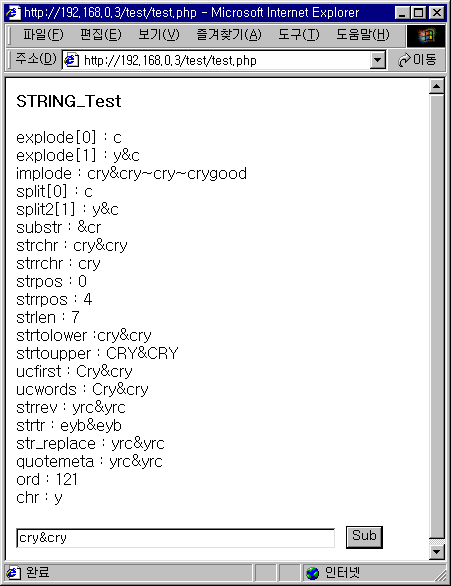Click the Internet Explorer logo in title bar
The image size is (451, 586).
(x=13, y=13)
